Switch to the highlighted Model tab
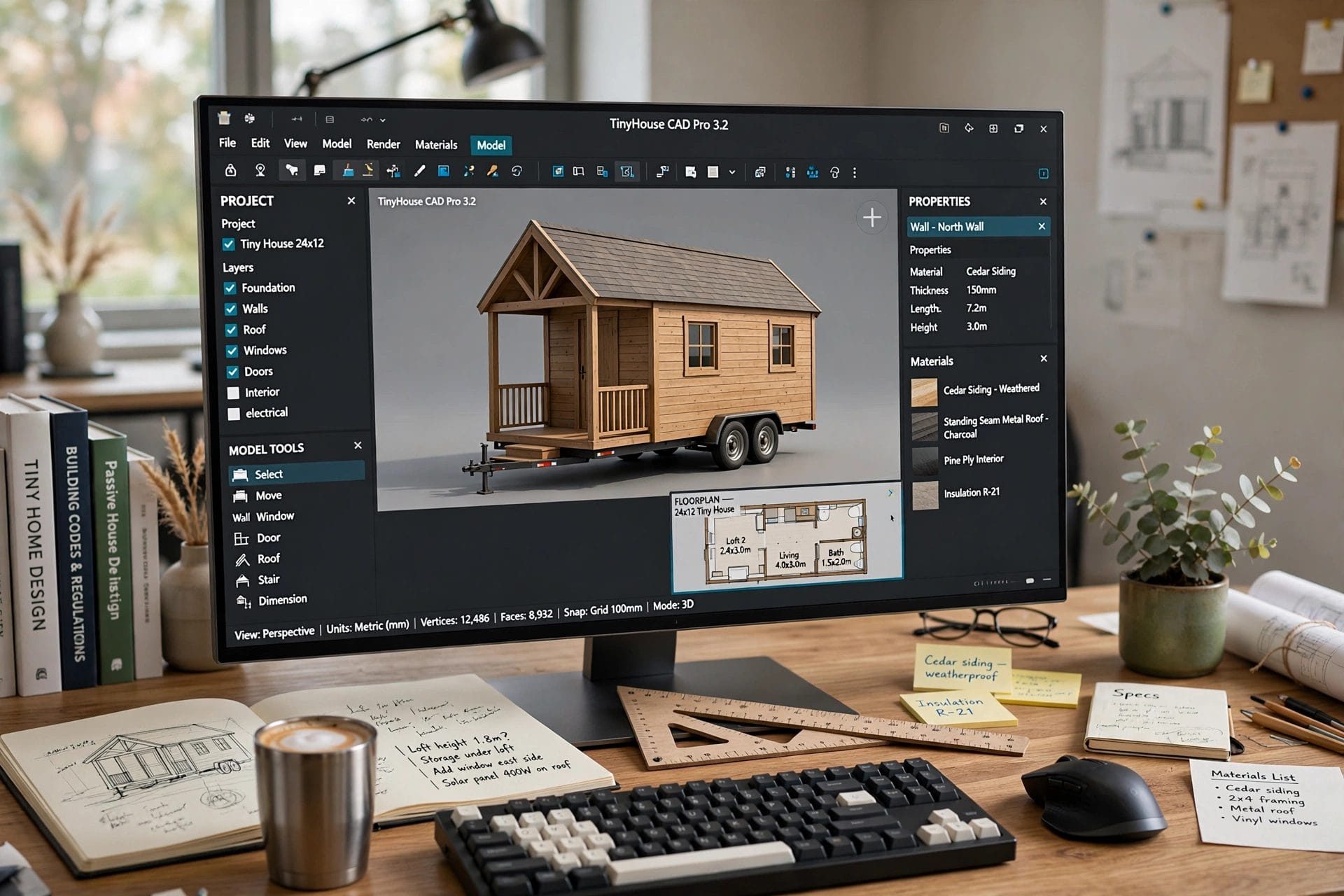The image size is (1344, 896). [x=491, y=146]
